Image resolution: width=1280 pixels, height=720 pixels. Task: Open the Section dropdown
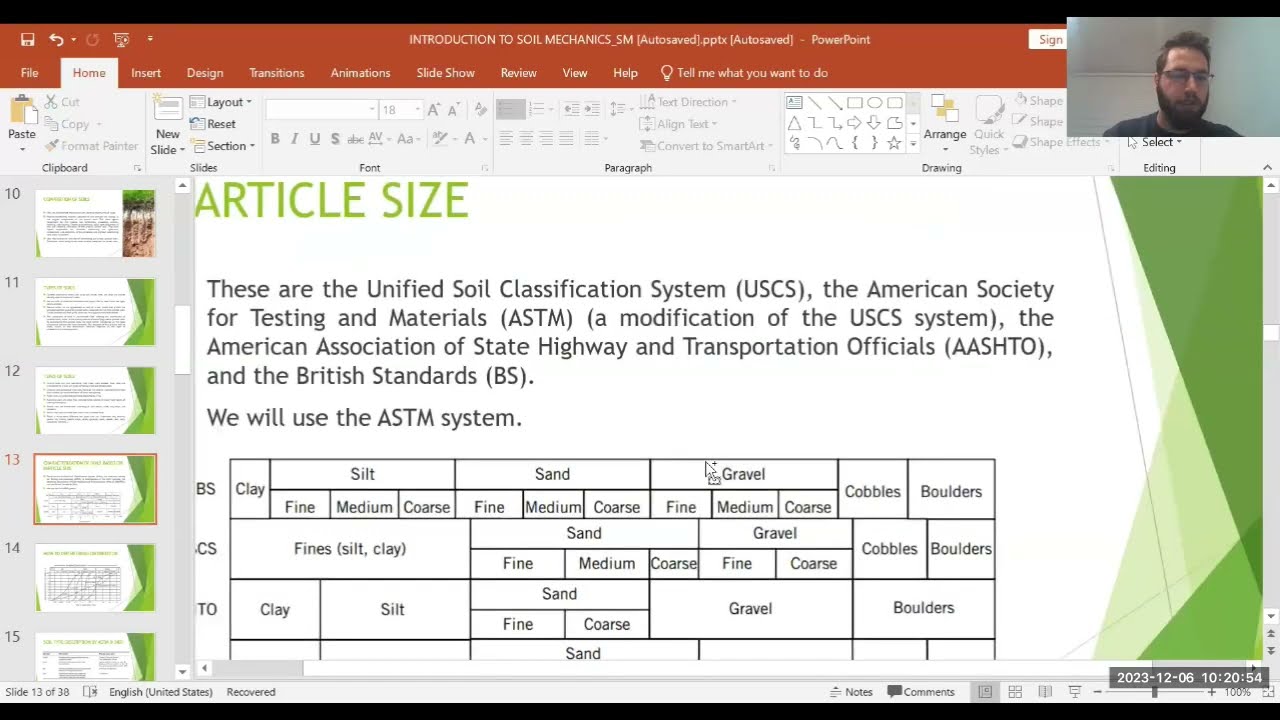click(222, 146)
